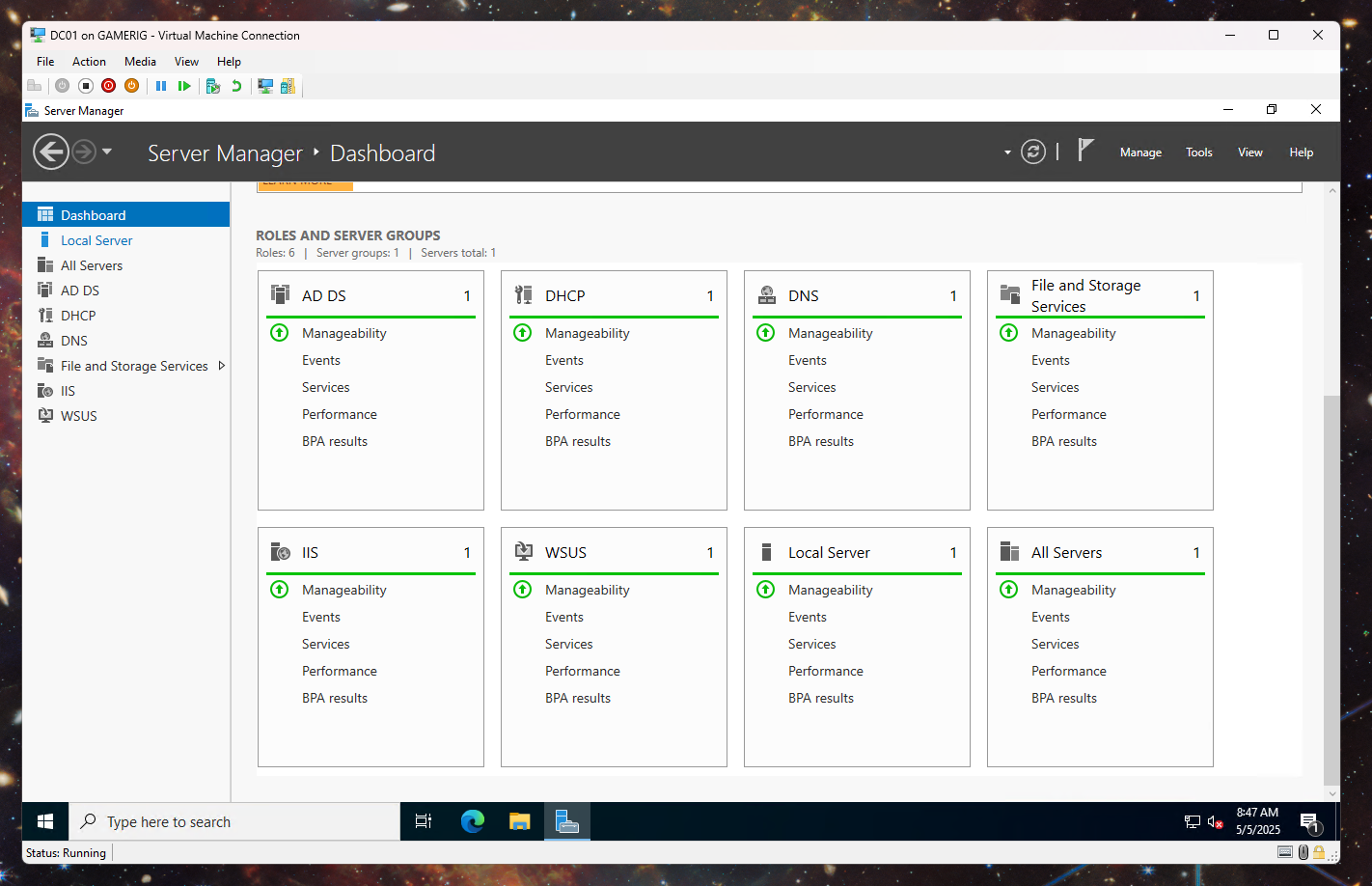Open BPA results in File and Storage tile
Image resolution: width=1372 pixels, height=886 pixels.
tap(1064, 441)
